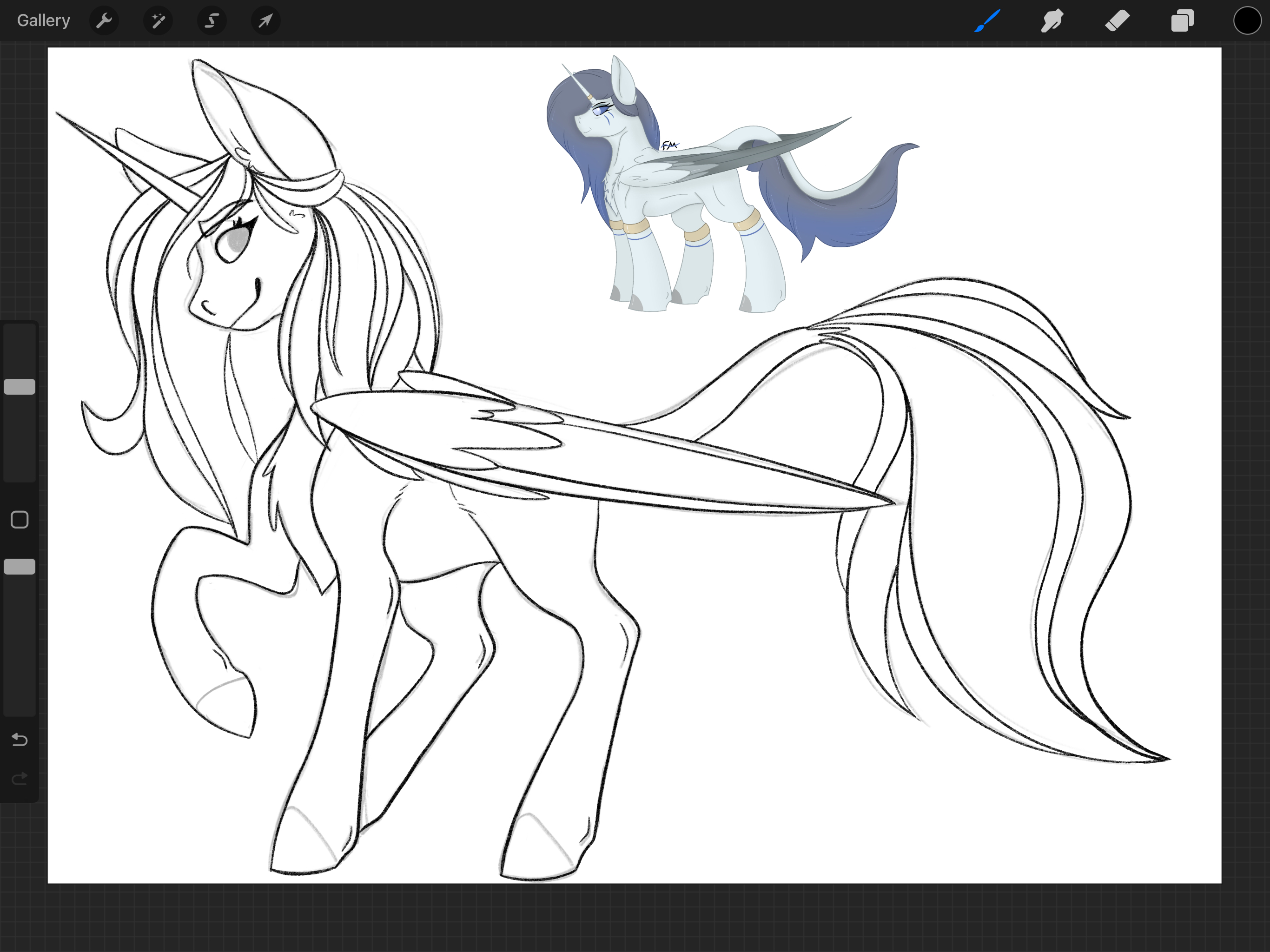Screen dimensions: 1270x952
Task: Open the Adjustments magic wand menu
Action: click(x=158, y=20)
